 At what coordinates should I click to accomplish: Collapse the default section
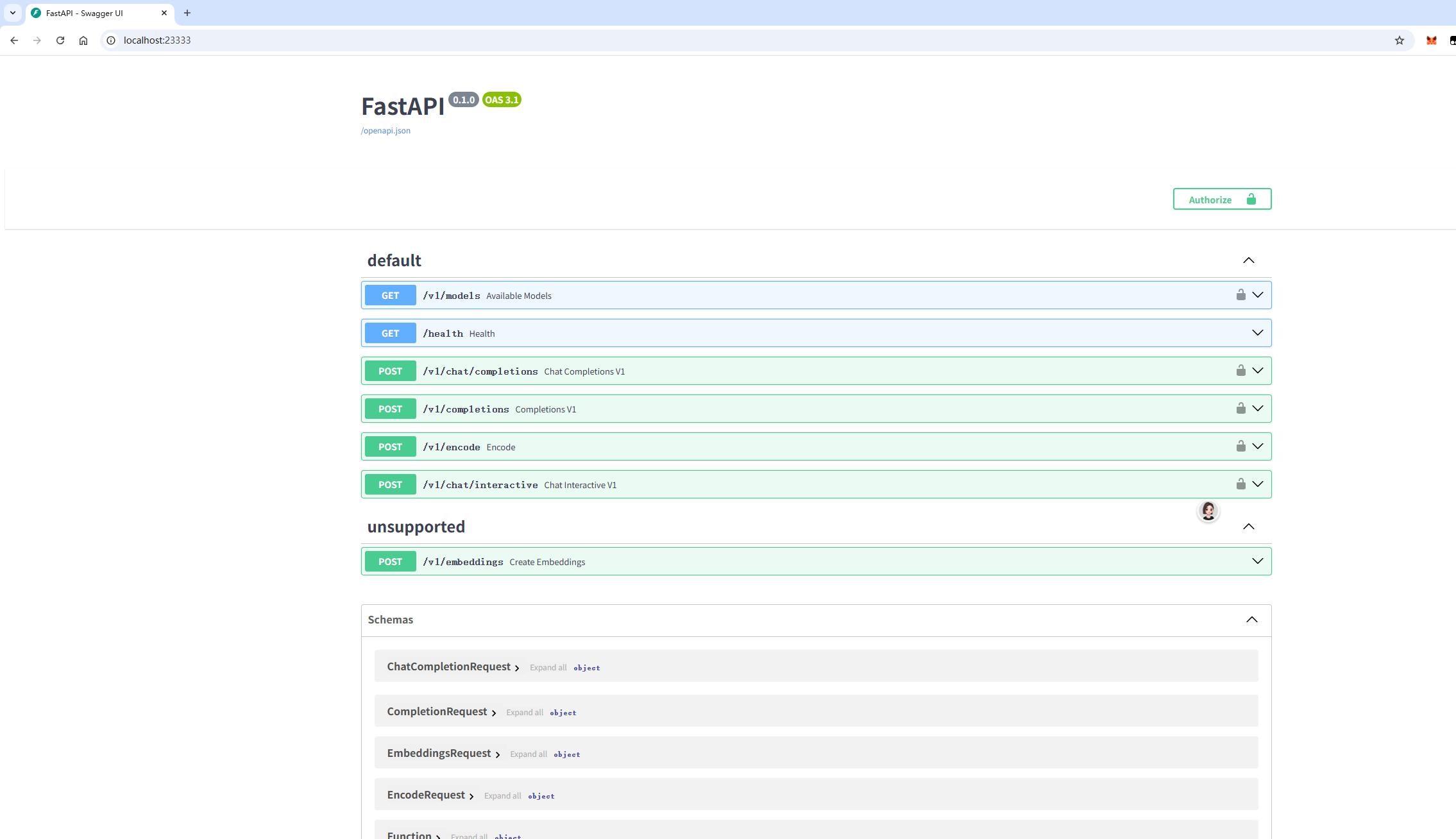(x=1248, y=260)
